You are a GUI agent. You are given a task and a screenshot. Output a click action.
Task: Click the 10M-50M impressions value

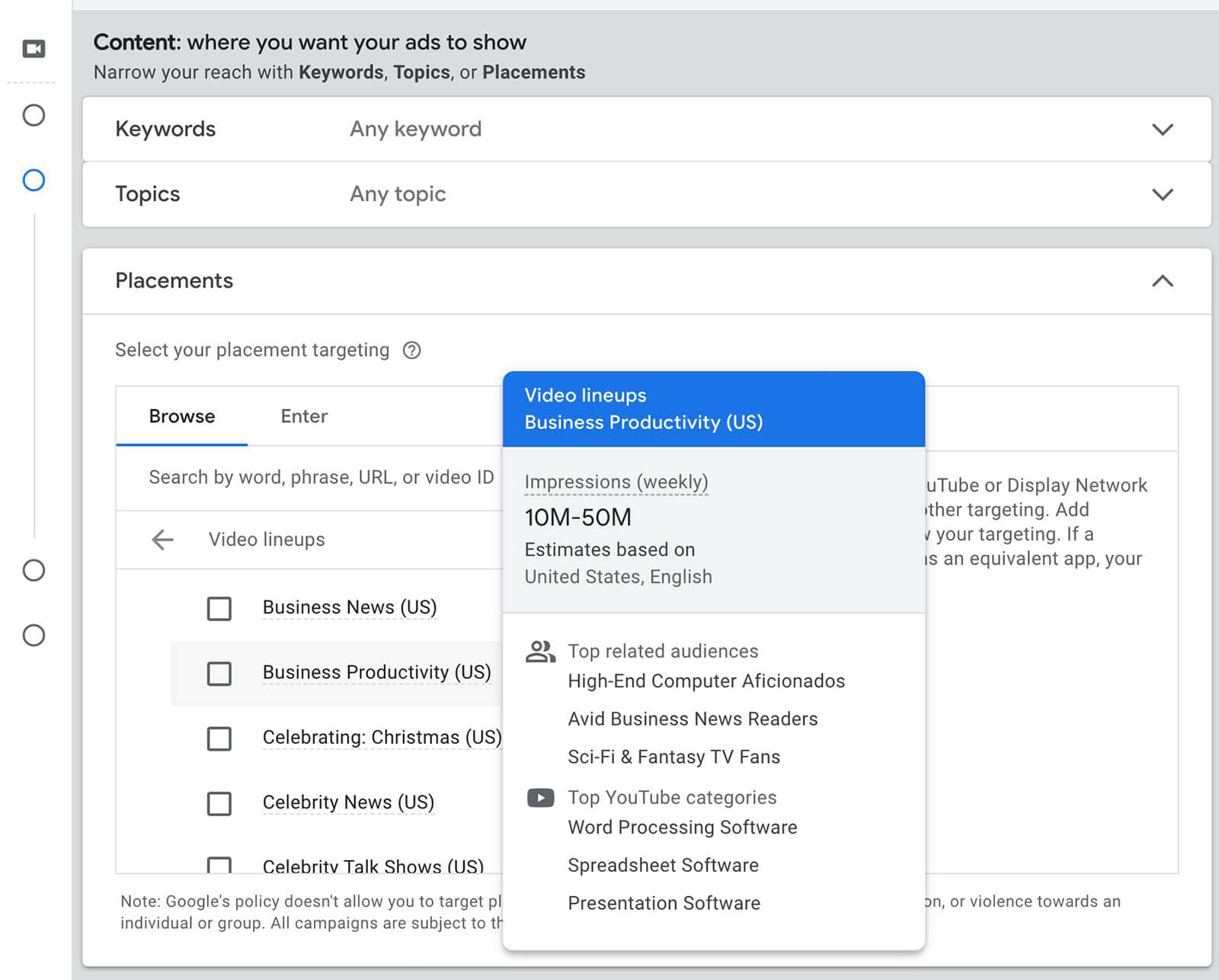click(x=578, y=517)
